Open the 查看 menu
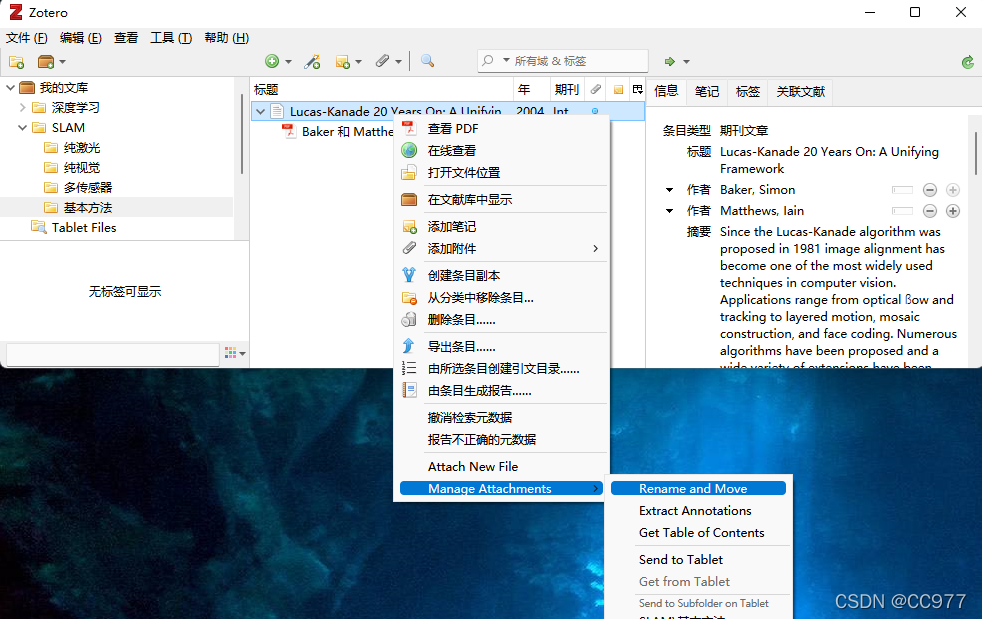Viewport: 982px width, 619px height. (x=126, y=38)
